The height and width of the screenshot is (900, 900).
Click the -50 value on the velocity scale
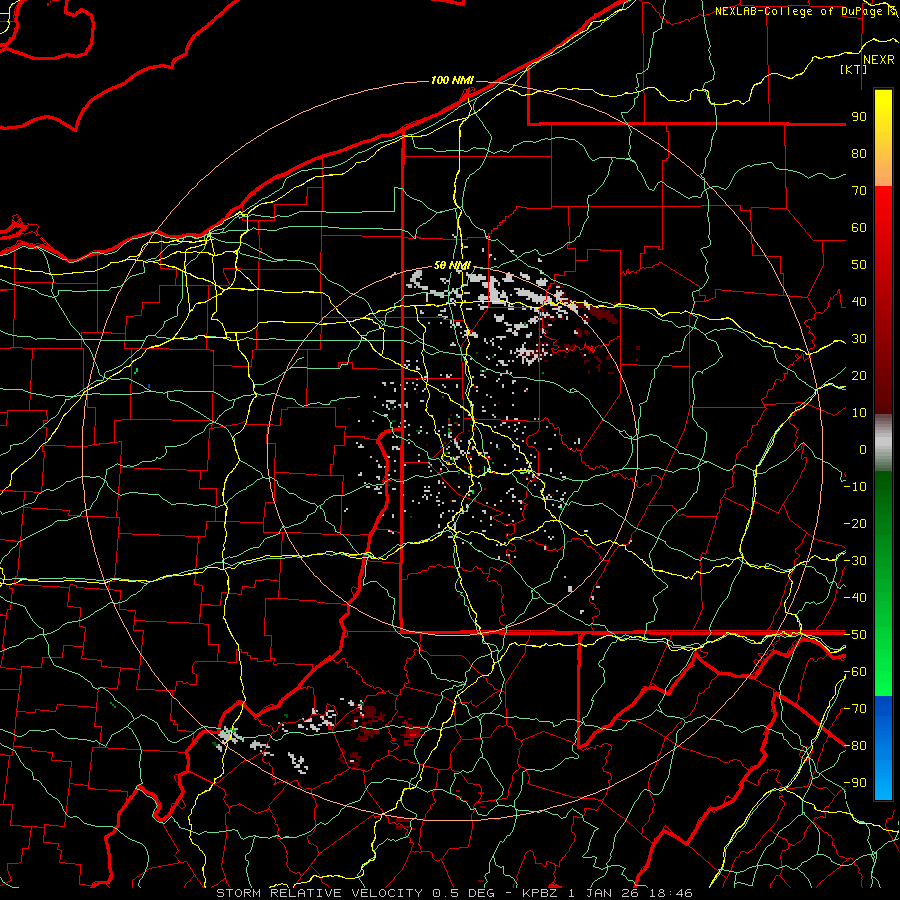click(855, 635)
